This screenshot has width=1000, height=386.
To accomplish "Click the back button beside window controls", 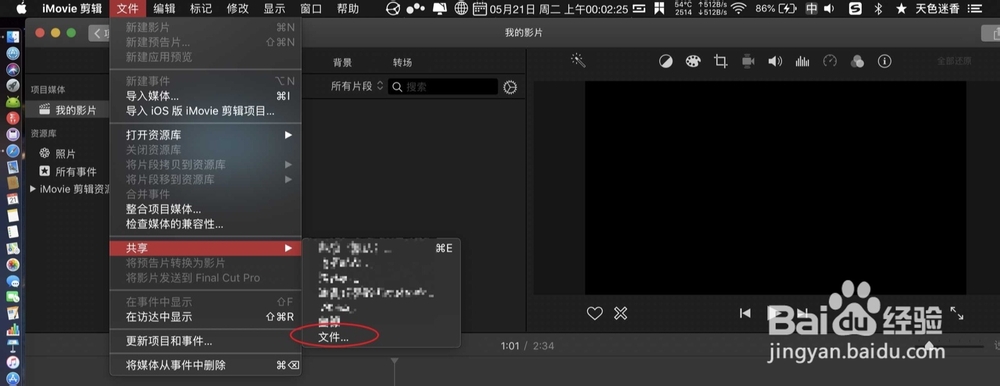I will tap(99, 33).
